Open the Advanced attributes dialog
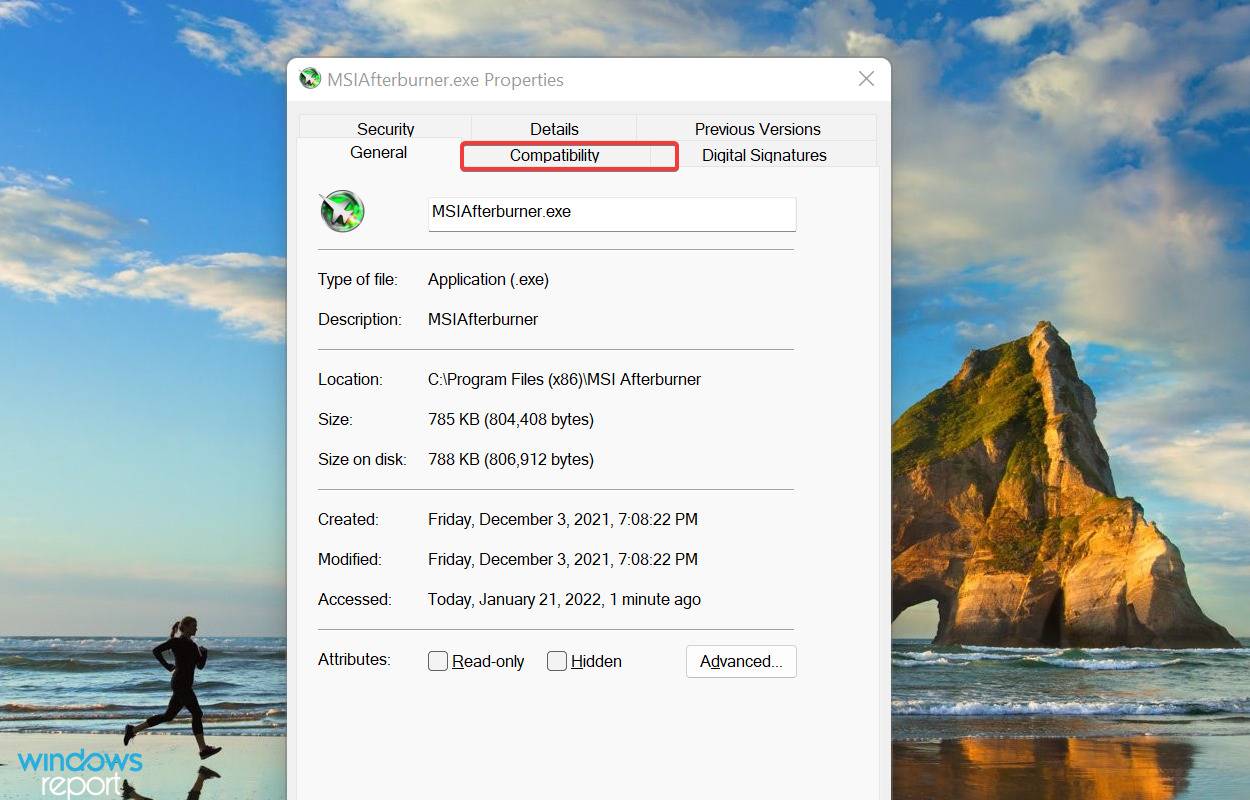This screenshot has height=800, width=1250. click(740, 661)
